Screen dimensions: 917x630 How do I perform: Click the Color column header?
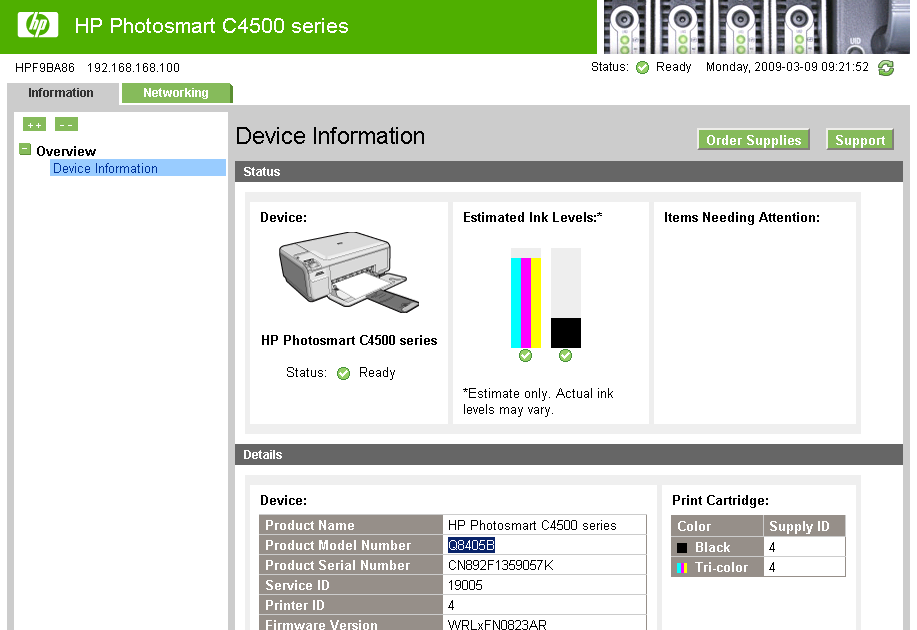[717, 526]
